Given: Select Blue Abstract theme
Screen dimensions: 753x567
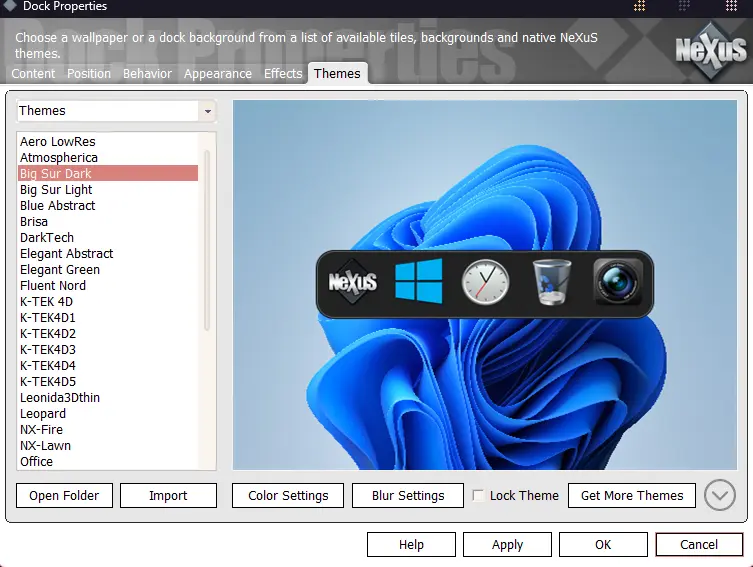Looking at the screenshot, I should (x=108, y=205).
